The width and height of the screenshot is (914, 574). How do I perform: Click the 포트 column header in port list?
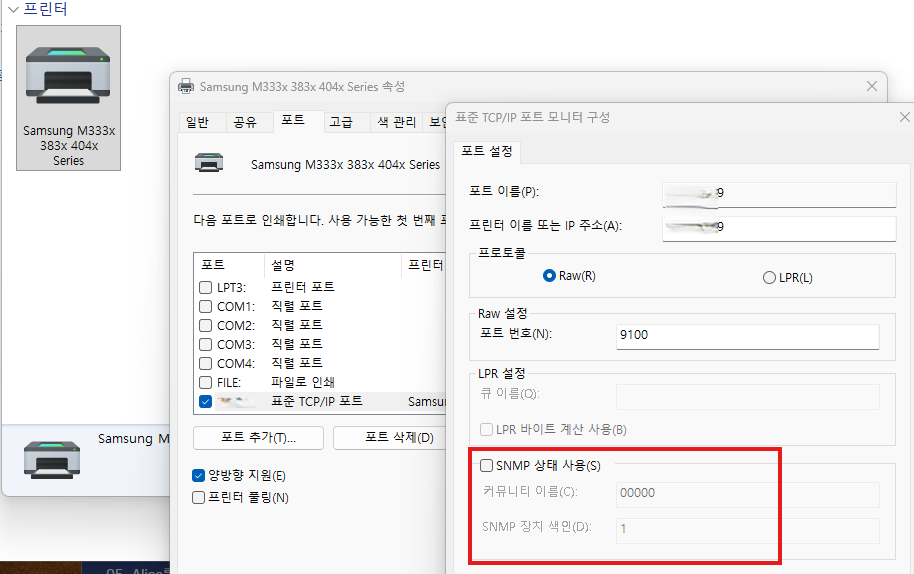[229, 265]
